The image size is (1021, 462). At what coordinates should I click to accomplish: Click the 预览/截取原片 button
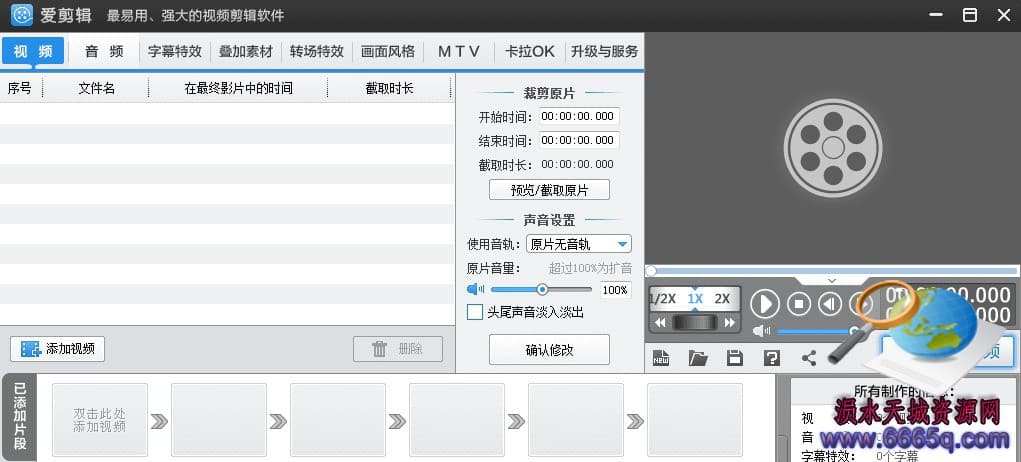click(550, 190)
